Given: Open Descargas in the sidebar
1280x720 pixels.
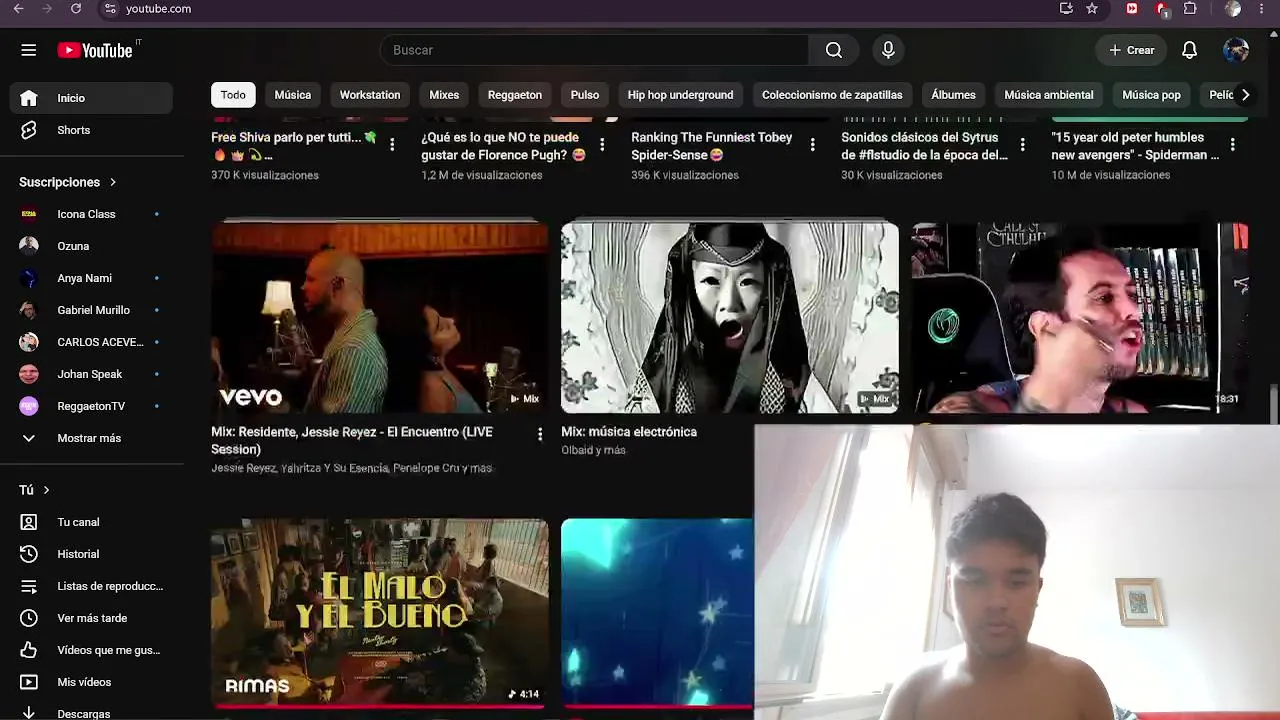Looking at the screenshot, I should [x=91, y=712].
